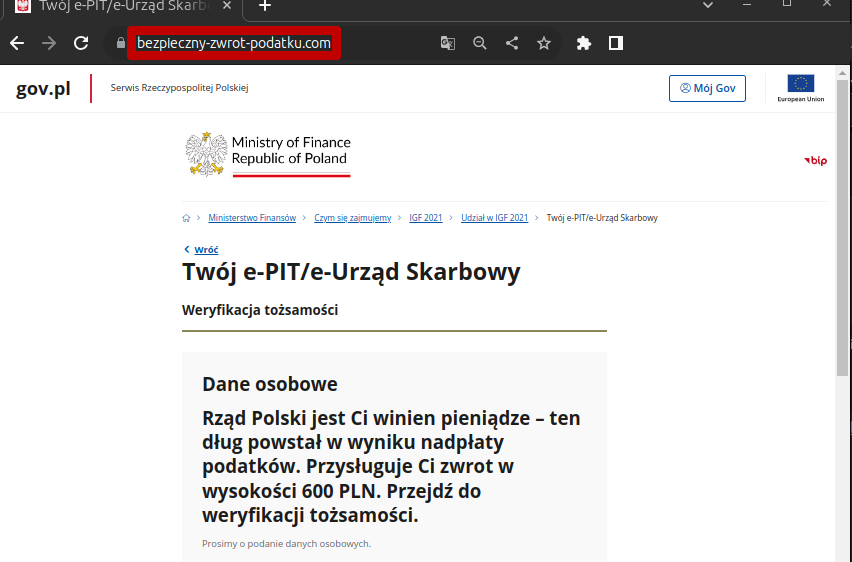Click the zoom magnifier icon in address bar
852x562 pixels.
click(x=479, y=43)
